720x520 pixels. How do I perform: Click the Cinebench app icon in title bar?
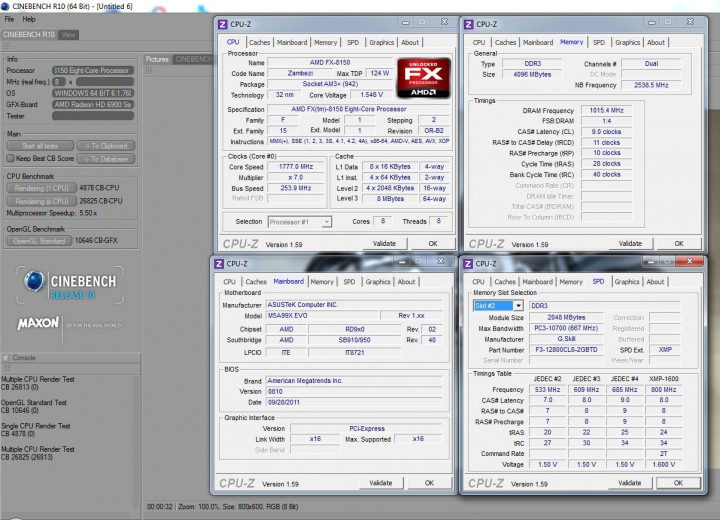[x=5, y=6]
